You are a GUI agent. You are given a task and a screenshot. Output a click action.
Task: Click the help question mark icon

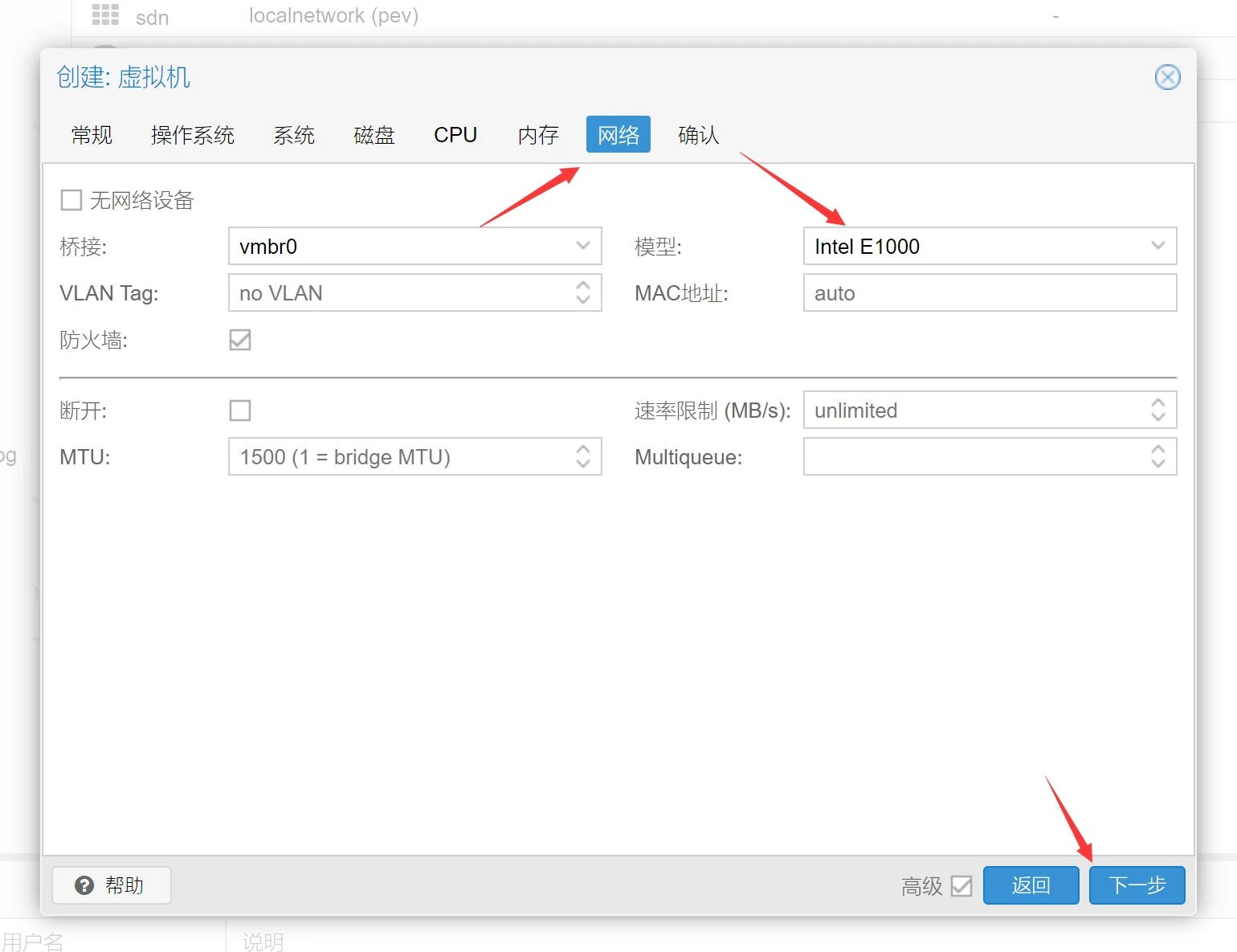point(84,885)
